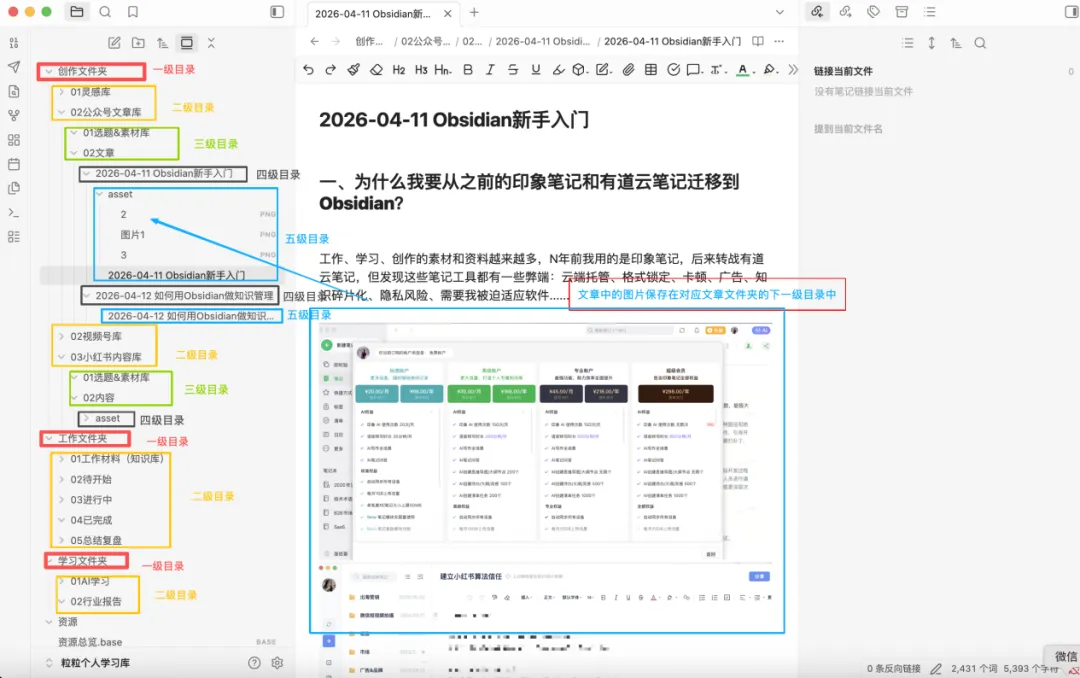Apply H2 heading format
The height and width of the screenshot is (678, 1080).
[x=399, y=70]
